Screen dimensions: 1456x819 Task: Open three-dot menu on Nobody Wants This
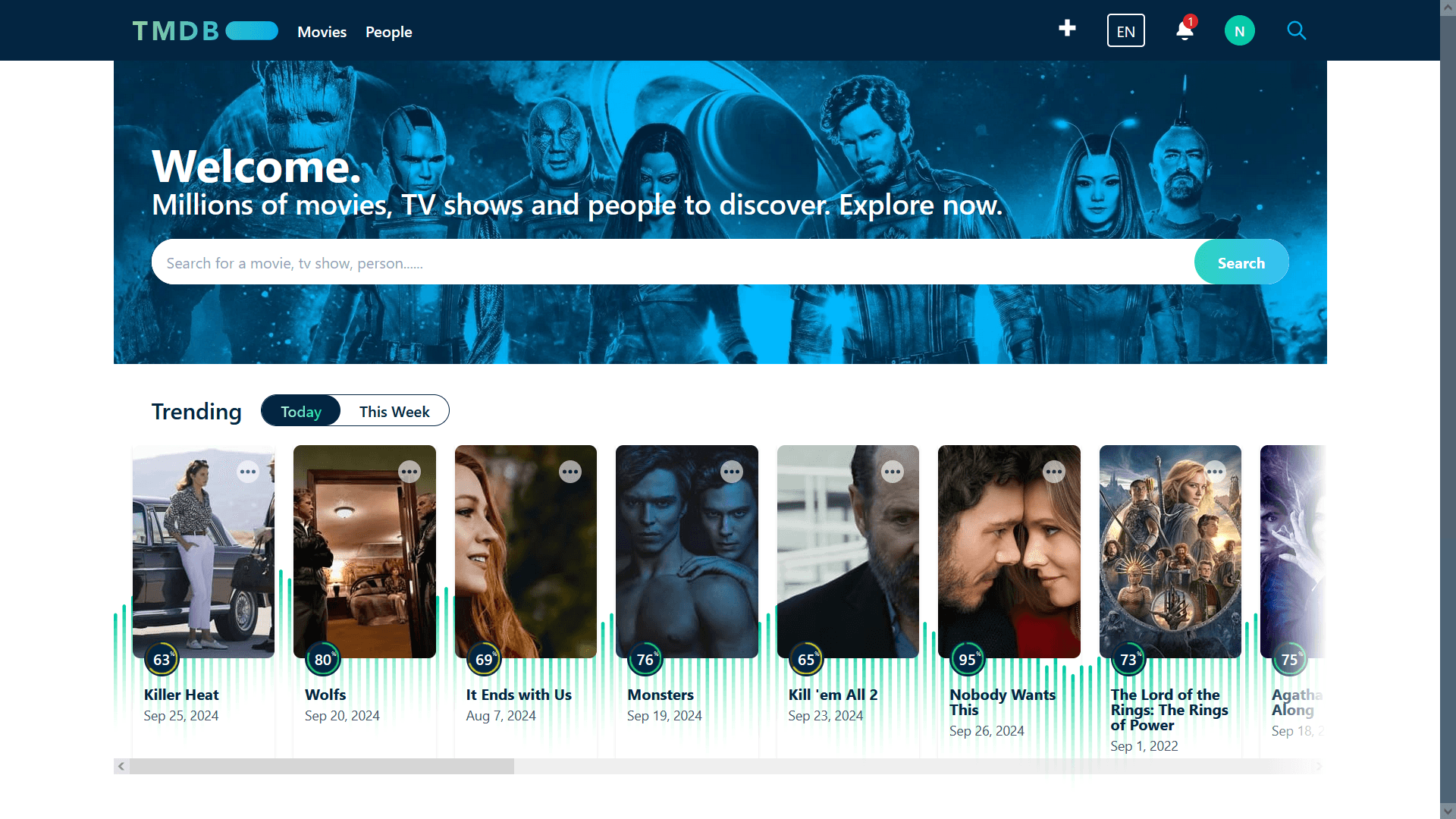pos(1054,472)
